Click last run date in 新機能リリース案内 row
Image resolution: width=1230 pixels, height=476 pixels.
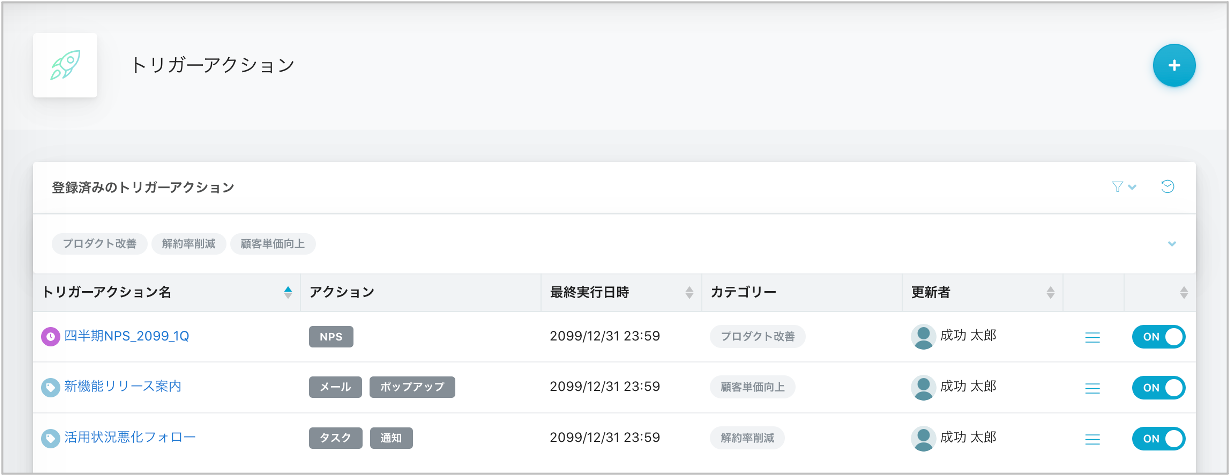[605, 387]
